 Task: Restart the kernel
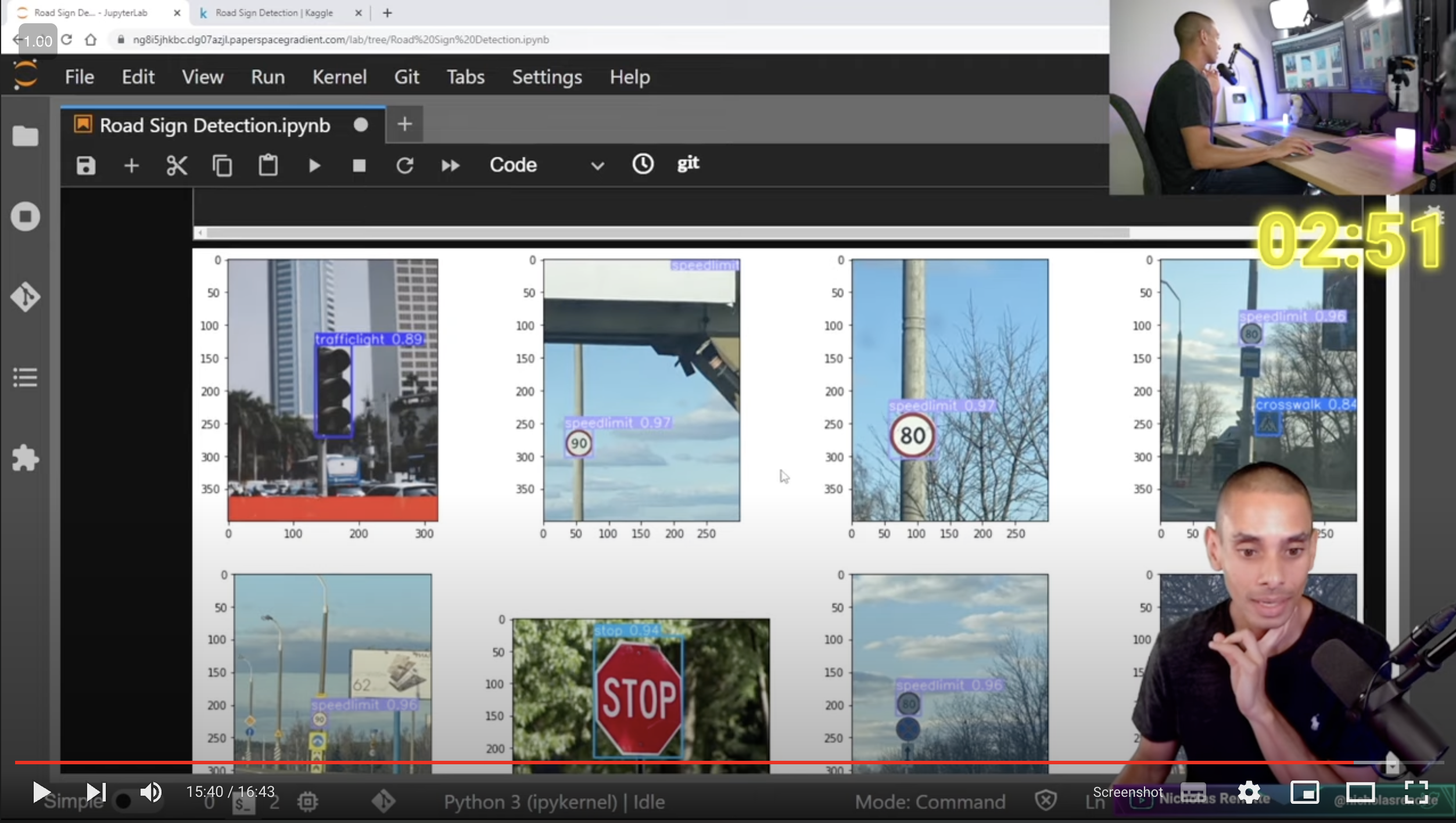click(404, 166)
